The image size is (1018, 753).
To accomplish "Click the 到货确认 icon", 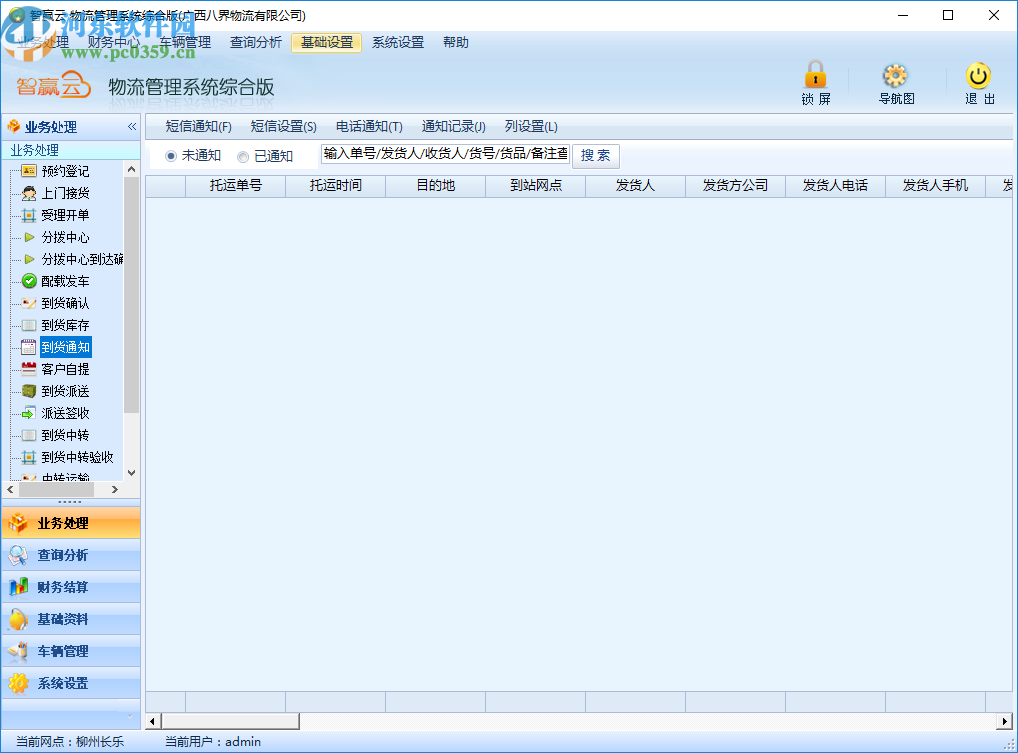I will point(29,303).
